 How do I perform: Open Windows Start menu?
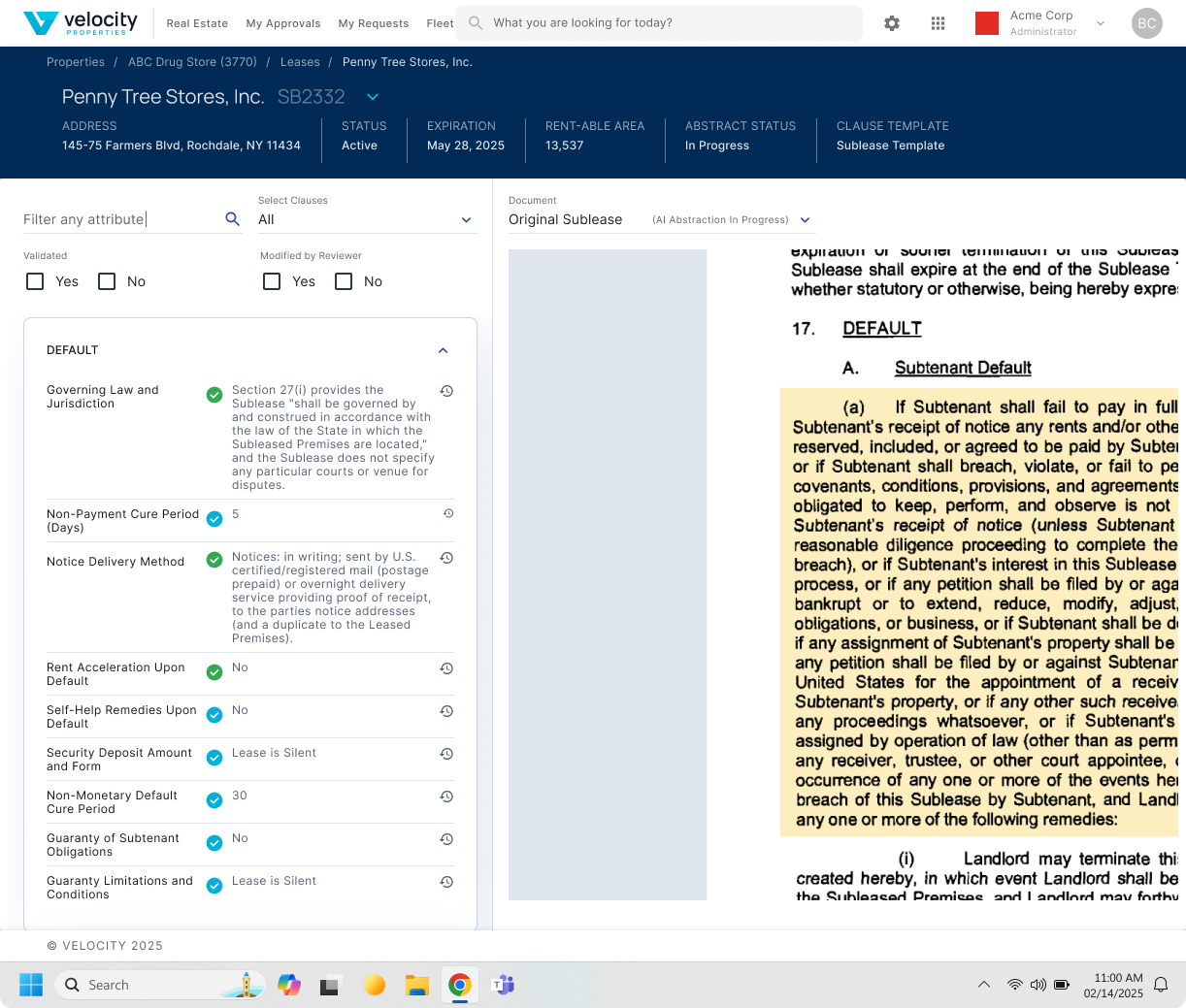(x=31, y=985)
